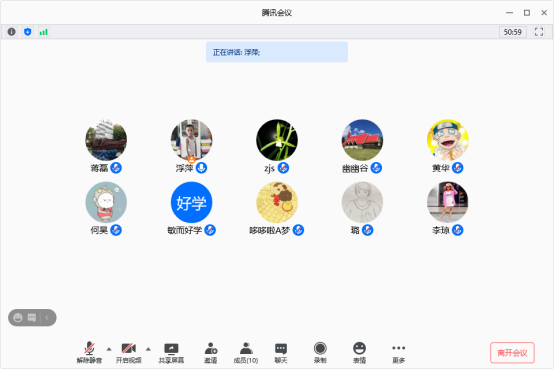This screenshot has width=554, height=370.
Task: Select 浮萍's avatar
Action: click(191, 140)
